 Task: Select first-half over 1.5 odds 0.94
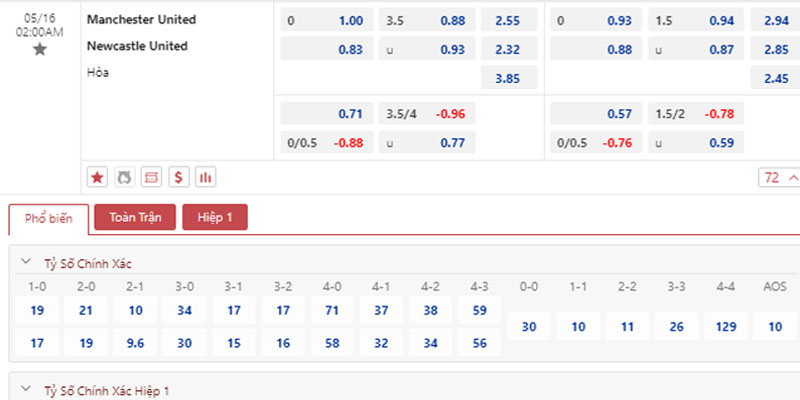click(696, 20)
